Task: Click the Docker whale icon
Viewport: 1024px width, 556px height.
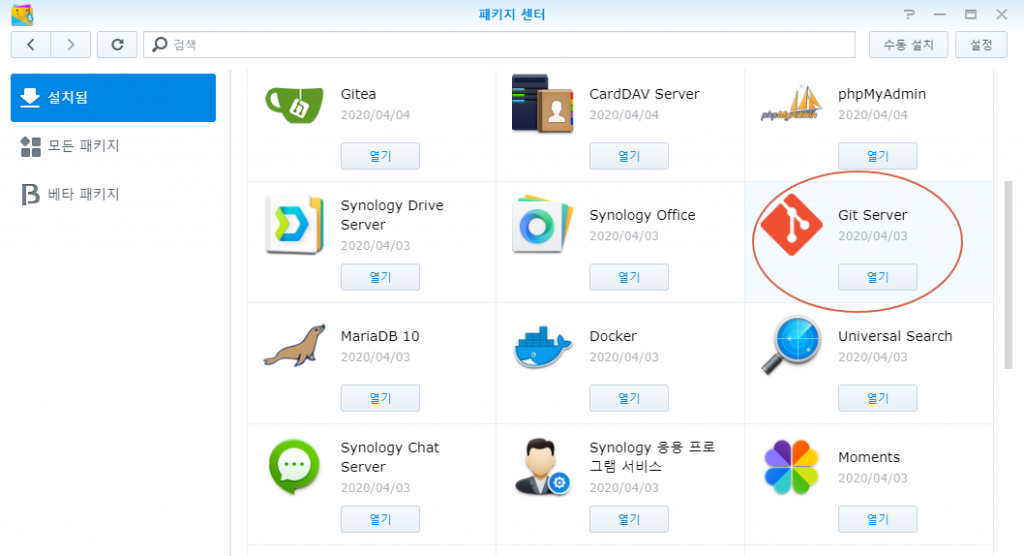Action: click(543, 346)
